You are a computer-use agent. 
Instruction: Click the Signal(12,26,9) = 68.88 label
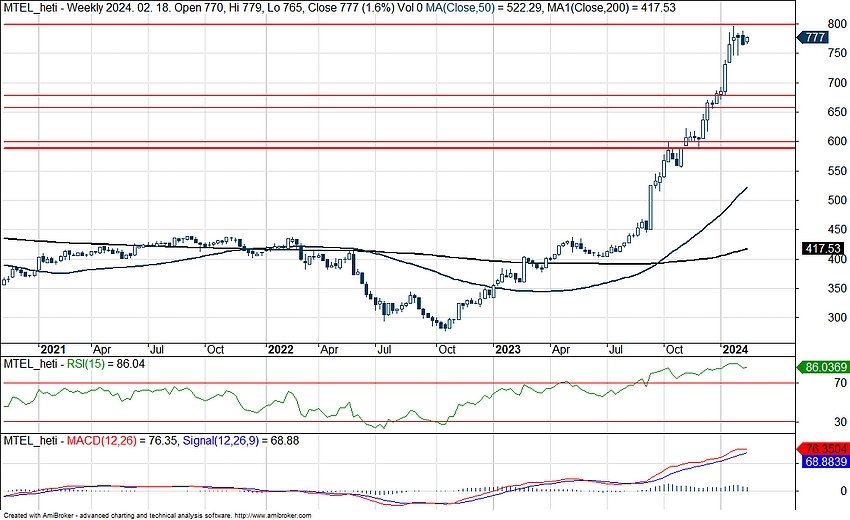click(x=241, y=441)
